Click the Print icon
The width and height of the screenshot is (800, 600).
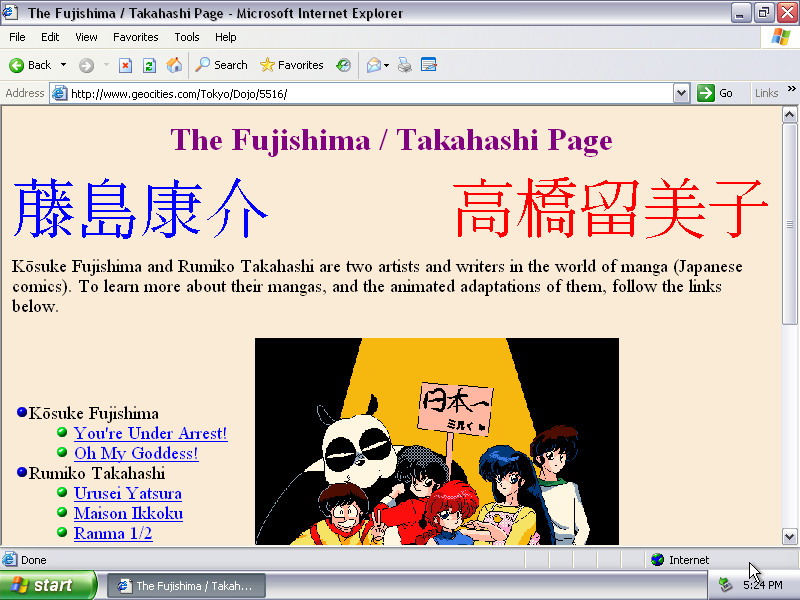(x=405, y=65)
